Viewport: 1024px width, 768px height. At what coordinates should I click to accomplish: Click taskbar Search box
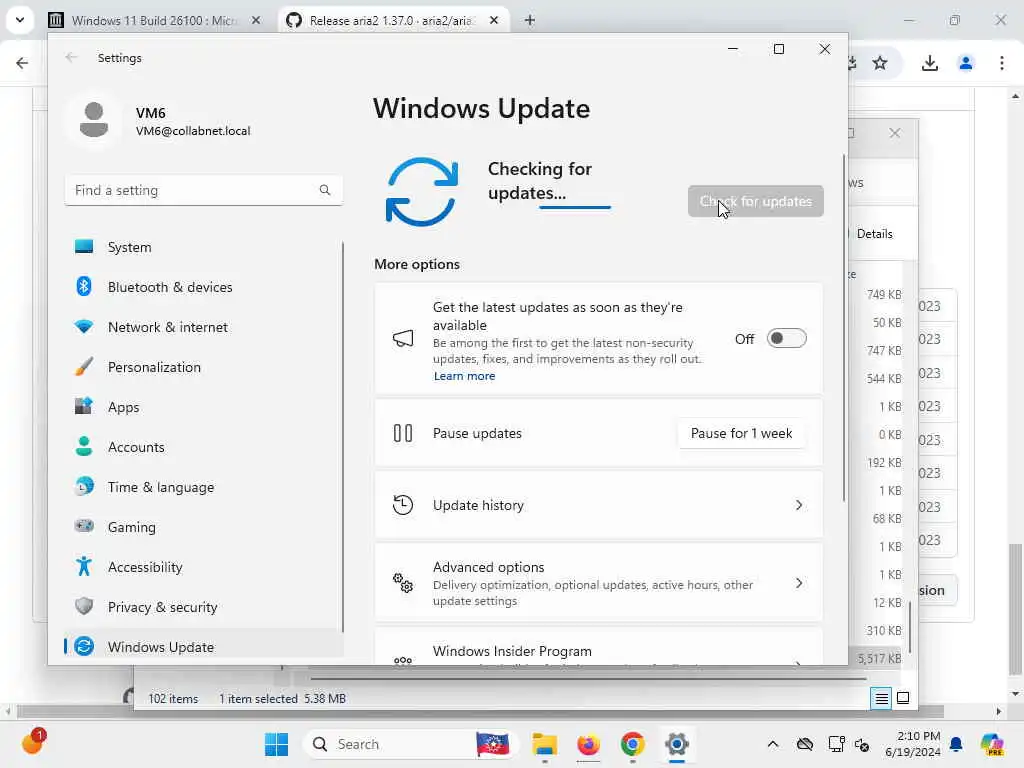[410, 744]
